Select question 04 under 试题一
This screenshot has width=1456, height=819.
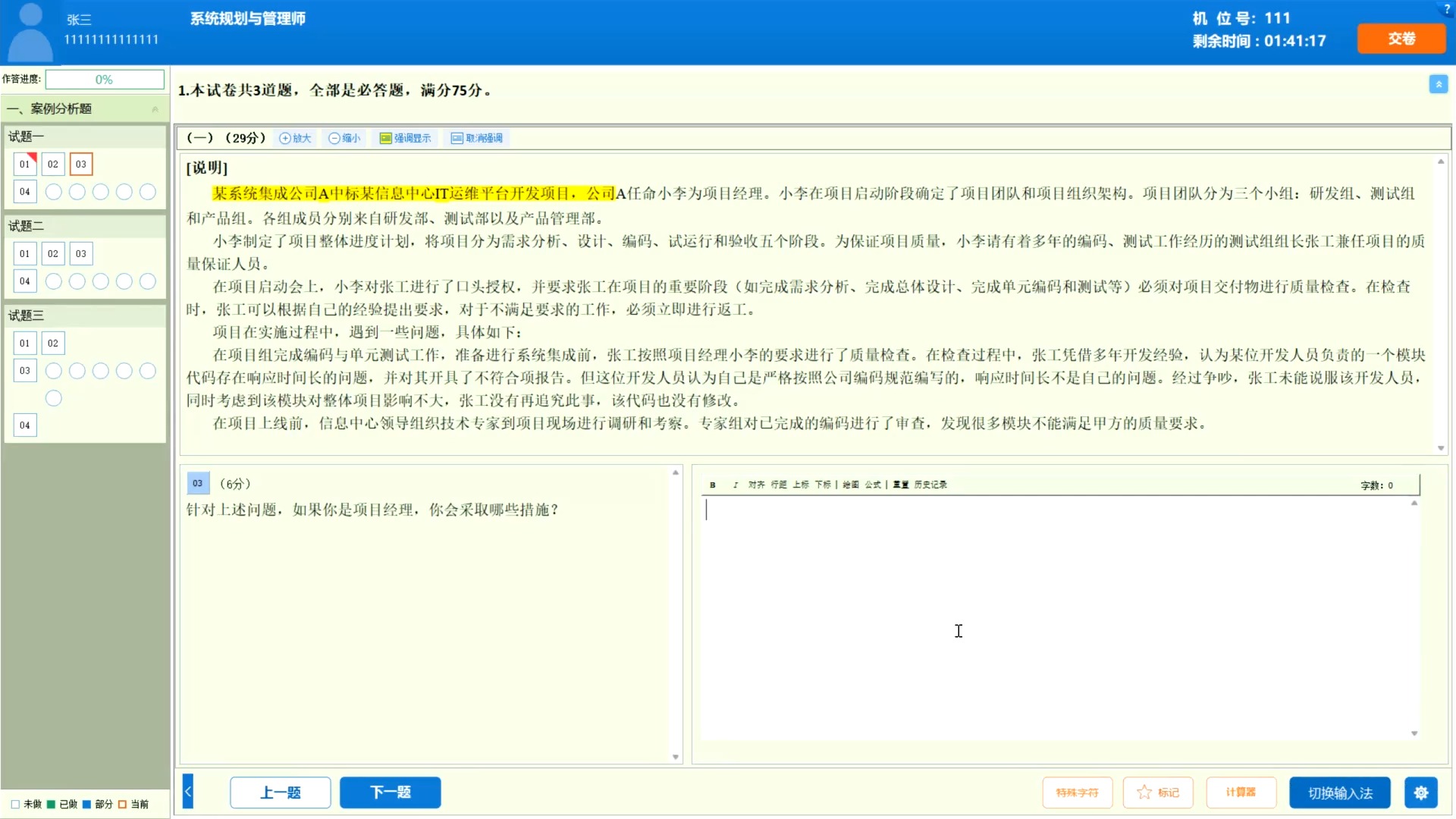coord(25,192)
